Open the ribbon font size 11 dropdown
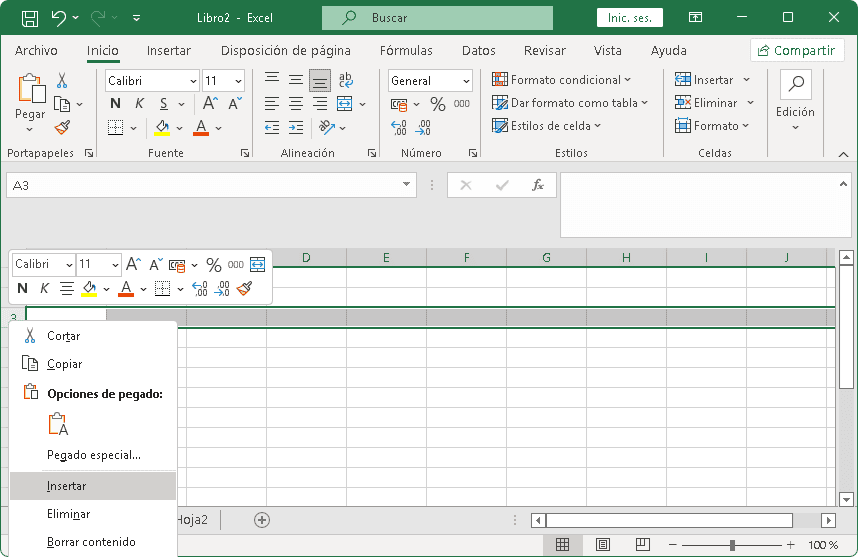The height and width of the screenshot is (557, 858). coord(239,81)
